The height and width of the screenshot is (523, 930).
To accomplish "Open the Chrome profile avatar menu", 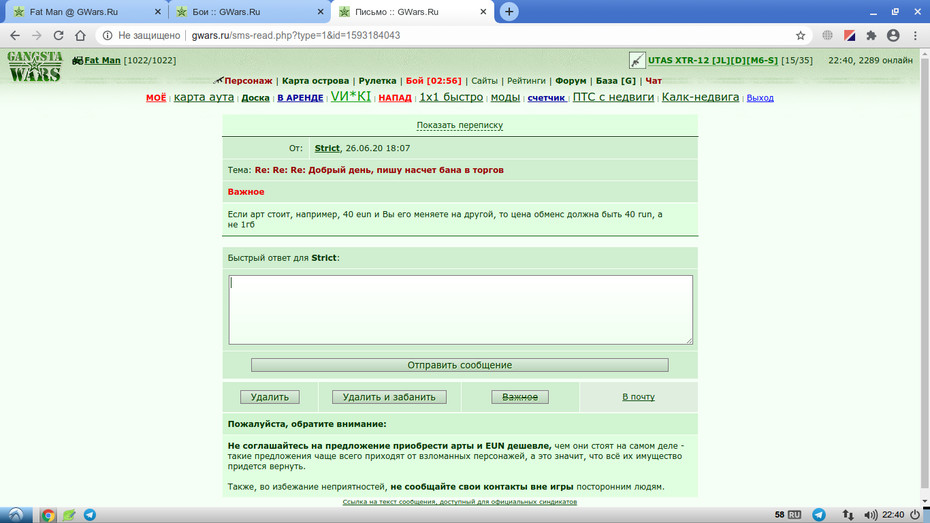I will point(893,36).
